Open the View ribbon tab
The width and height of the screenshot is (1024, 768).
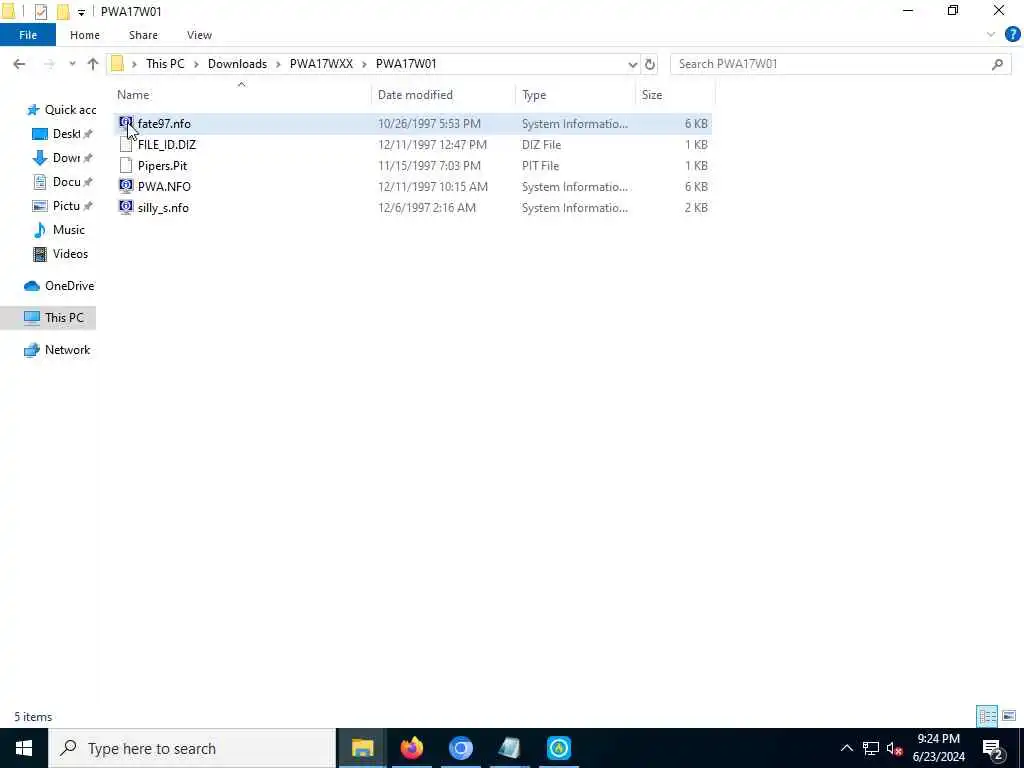pos(199,35)
